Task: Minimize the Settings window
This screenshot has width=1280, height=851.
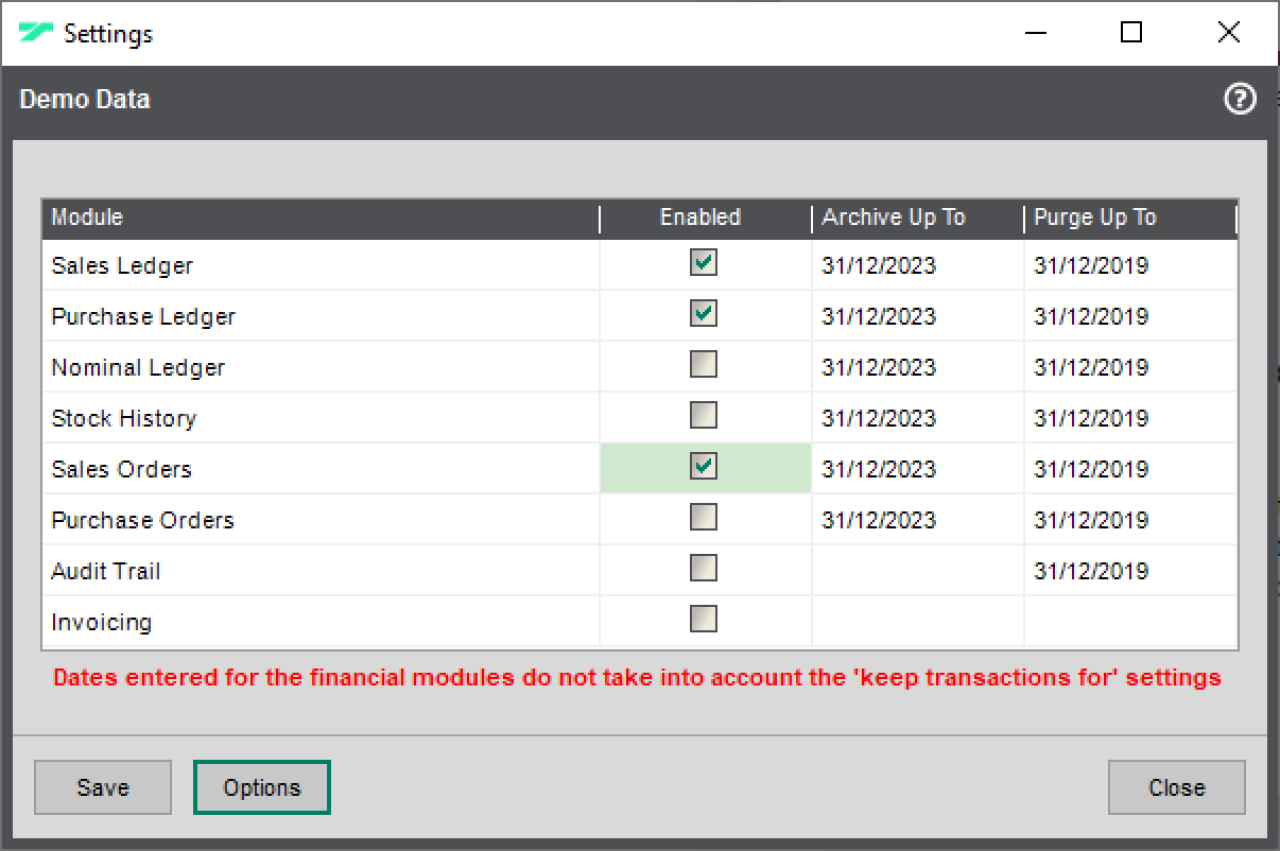Action: pos(1036,33)
